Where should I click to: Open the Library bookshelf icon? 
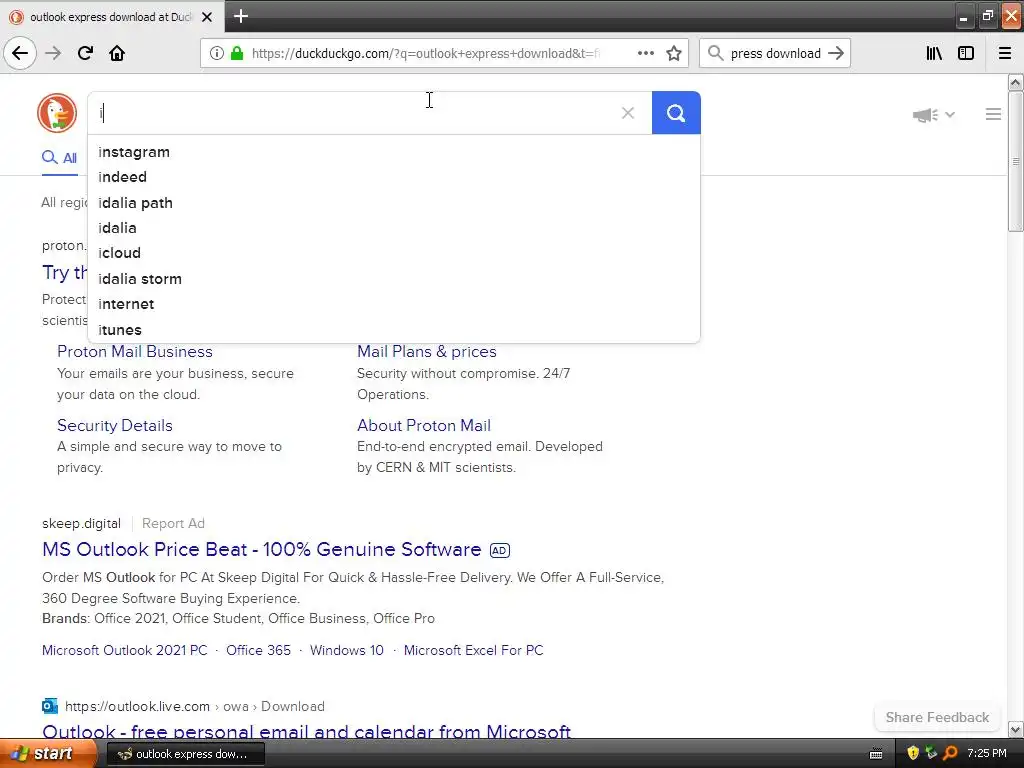[934, 53]
